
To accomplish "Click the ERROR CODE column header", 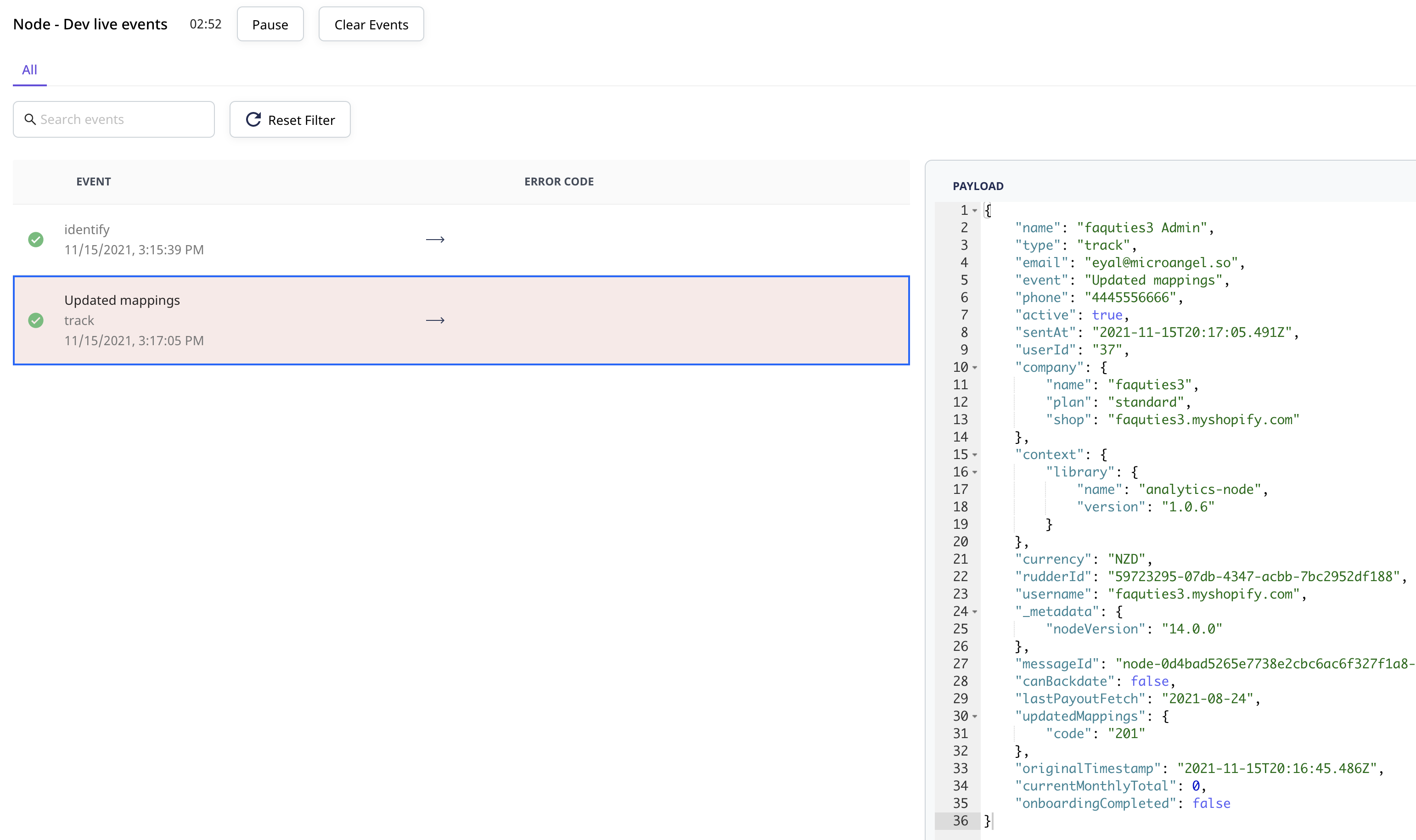I will 559,182.
